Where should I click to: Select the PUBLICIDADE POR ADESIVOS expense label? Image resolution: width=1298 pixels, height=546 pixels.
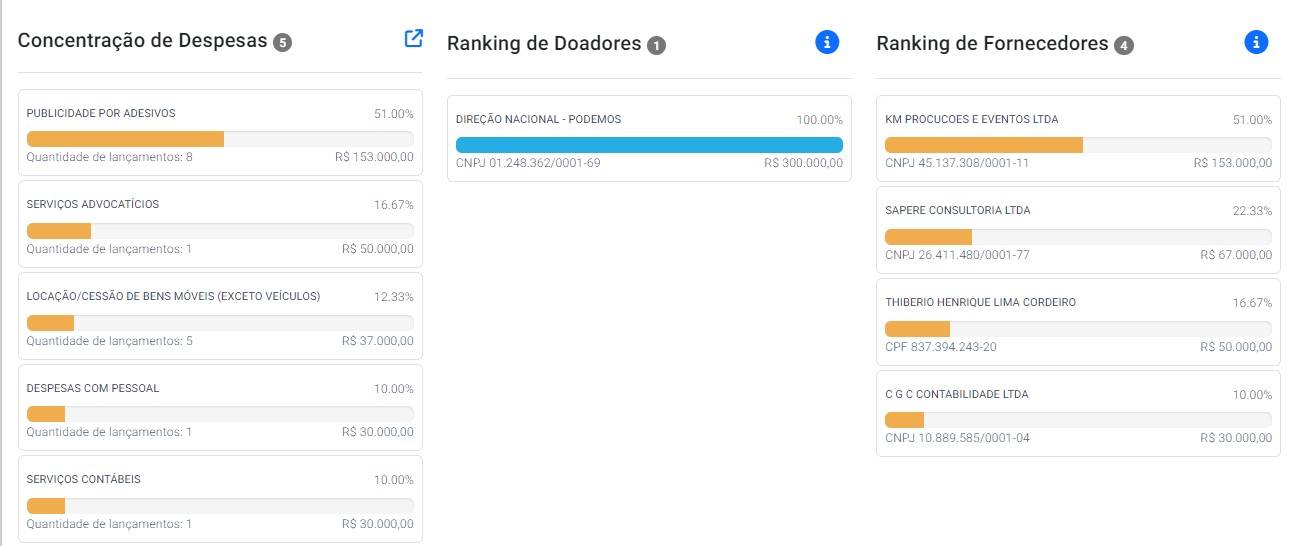(101, 113)
